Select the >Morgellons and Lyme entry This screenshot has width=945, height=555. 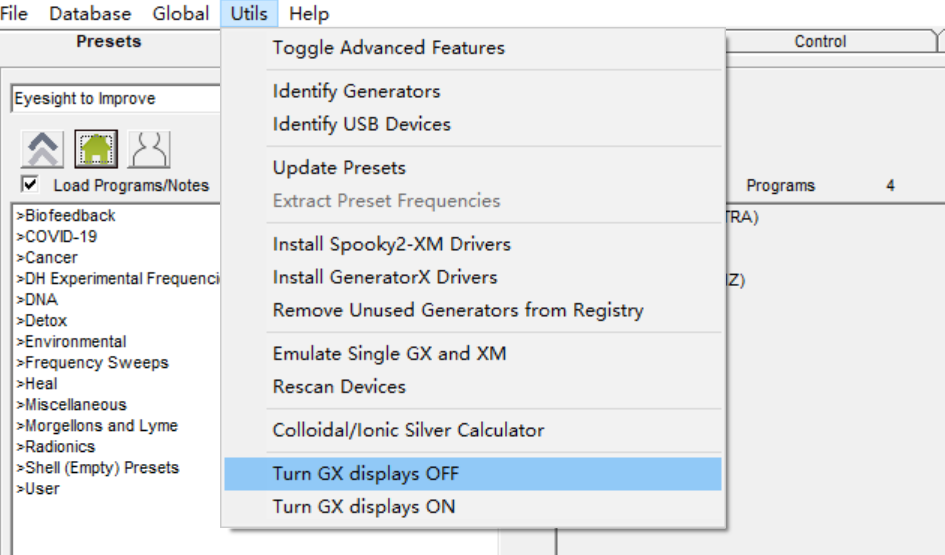pyautogui.click(x=97, y=425)
